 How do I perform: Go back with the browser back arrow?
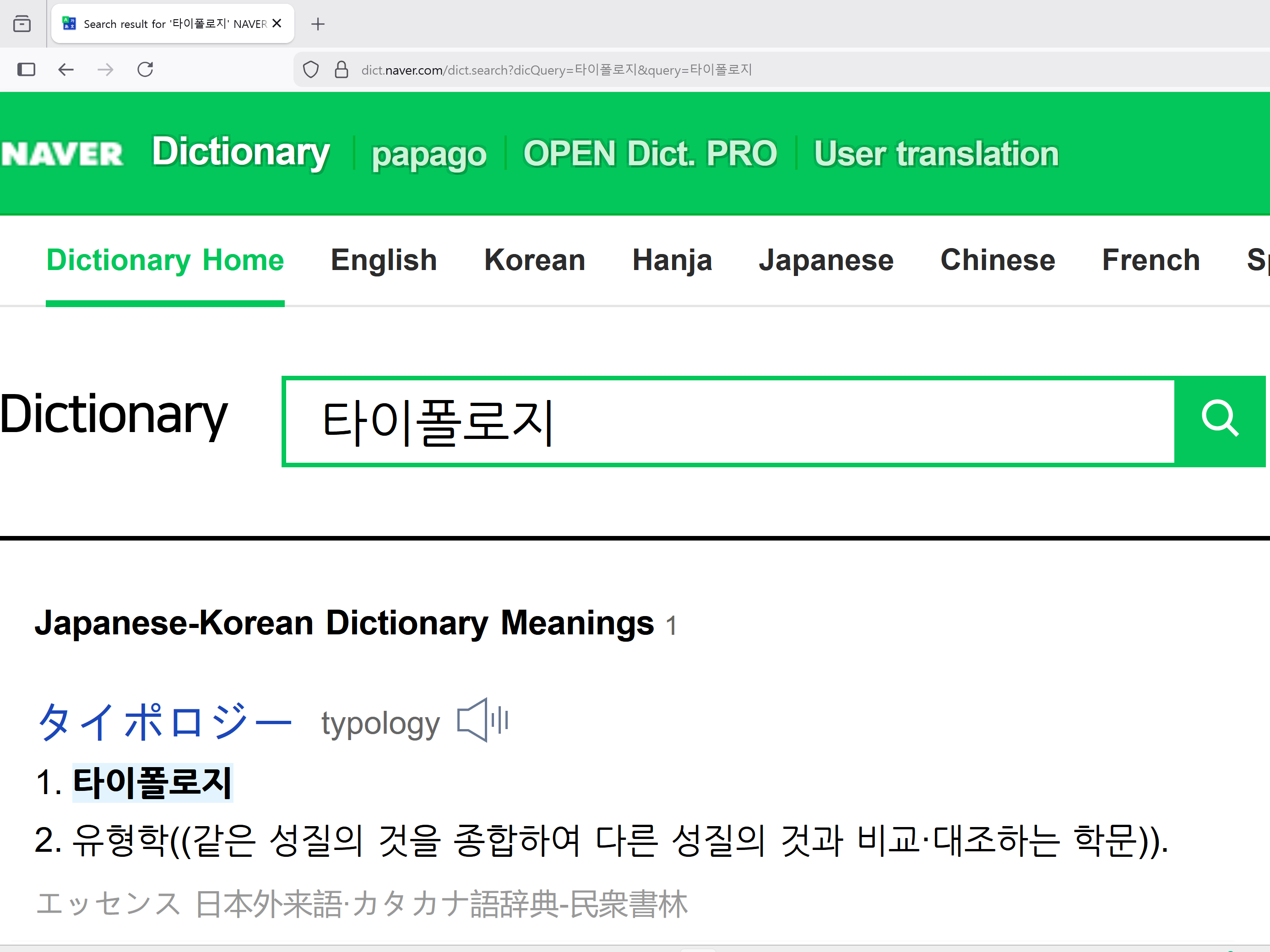66,70
